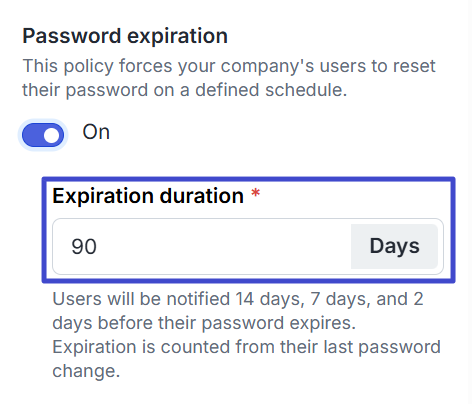This screenshot has height=407, width=472.
Task: Click the Days unit suffix
Action: point(394,246)
